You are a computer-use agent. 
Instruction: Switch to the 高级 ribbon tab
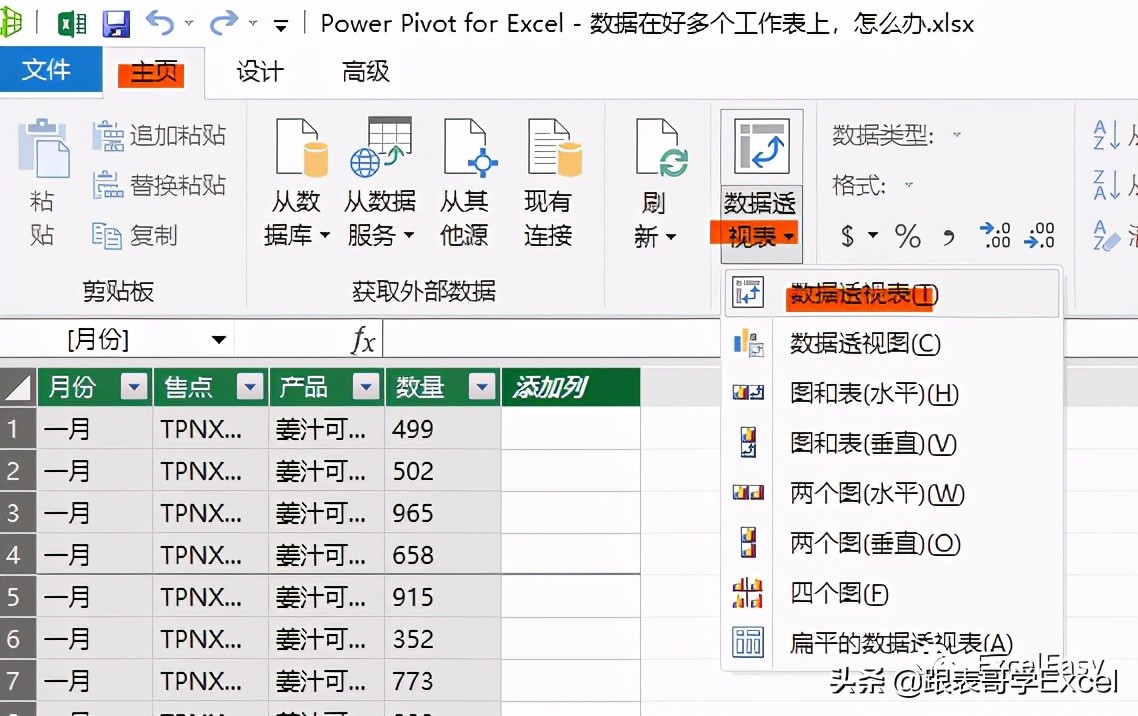pyautogui.click(x=366, y=72)
